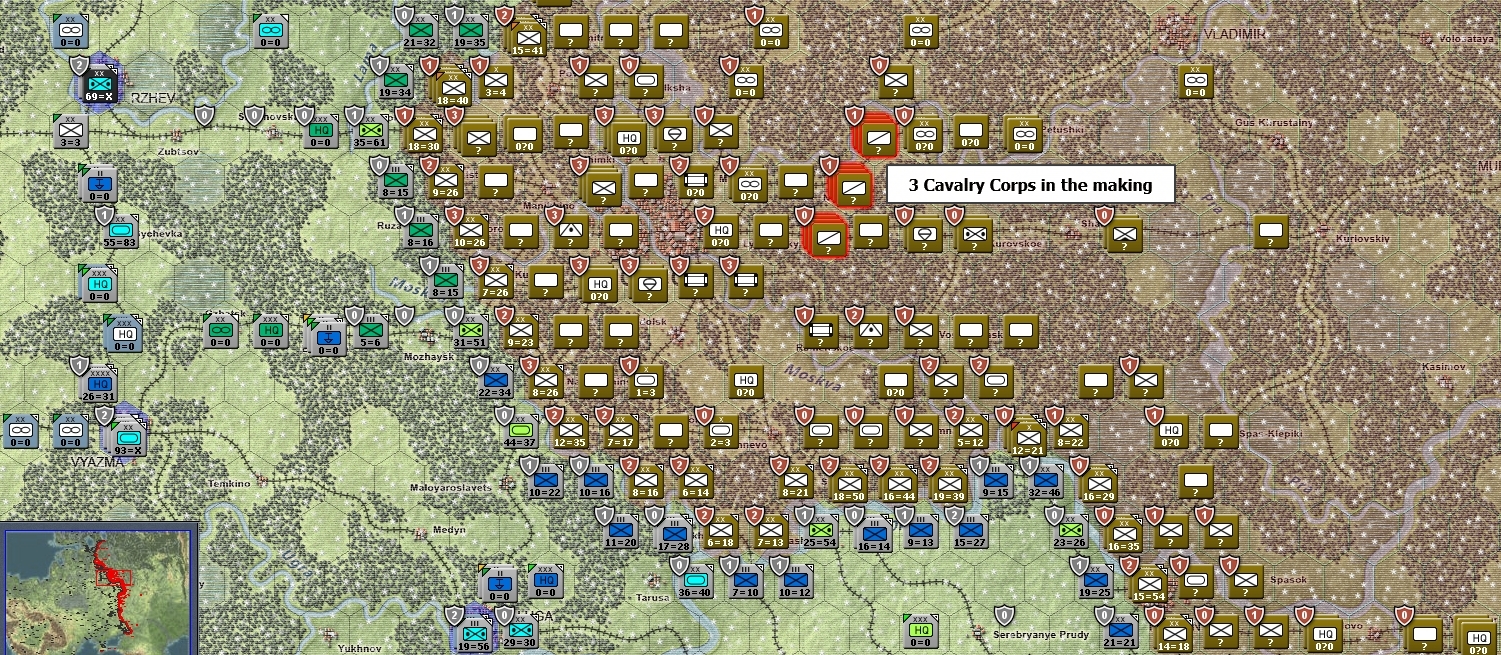This screenshot has height=655, width=1501.
Task: Select Soviet division 12=35
Action: pyautogui.click(x=571, y=430)
